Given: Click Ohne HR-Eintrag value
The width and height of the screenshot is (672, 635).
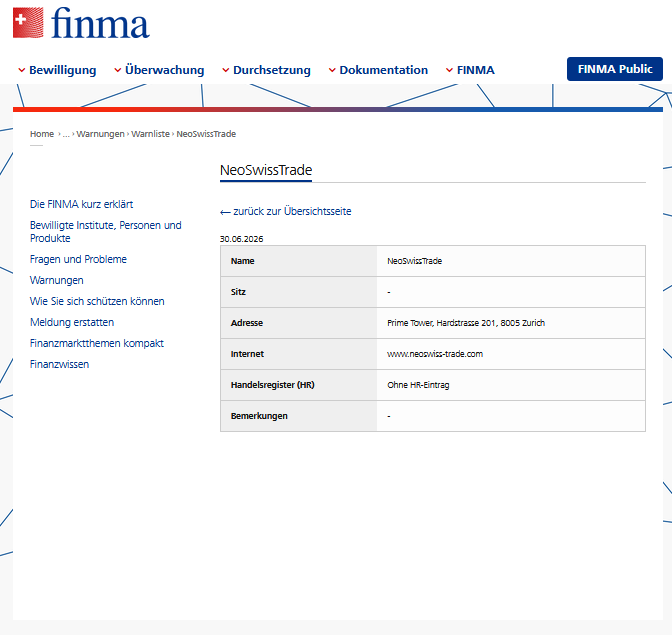Looking at the screenshot, I should click(418, 385).
